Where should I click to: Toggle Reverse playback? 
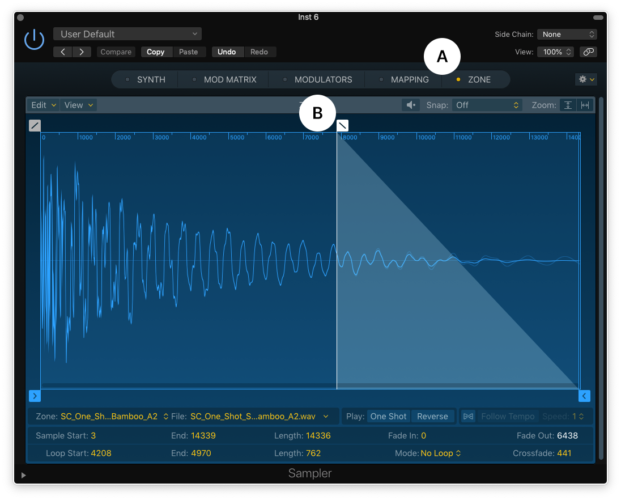432,416
